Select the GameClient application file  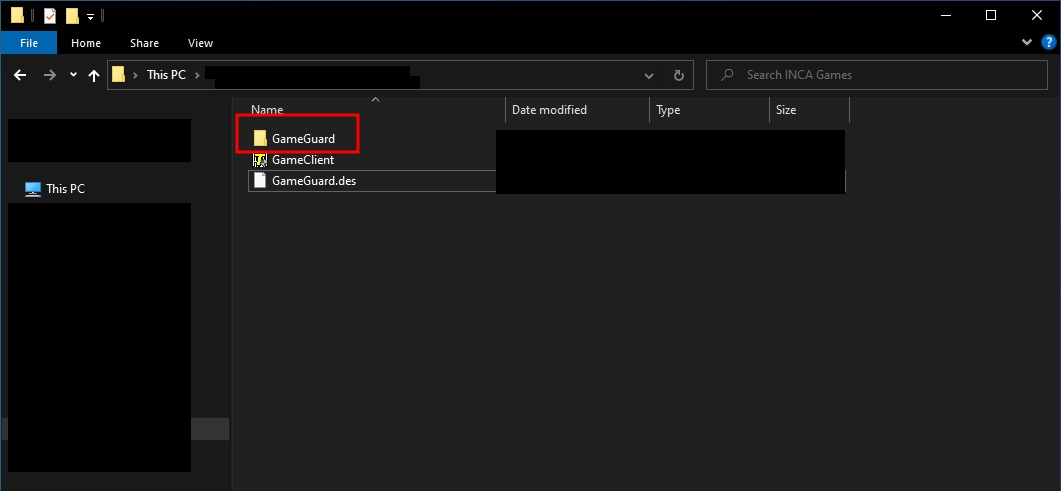(303, 160)
